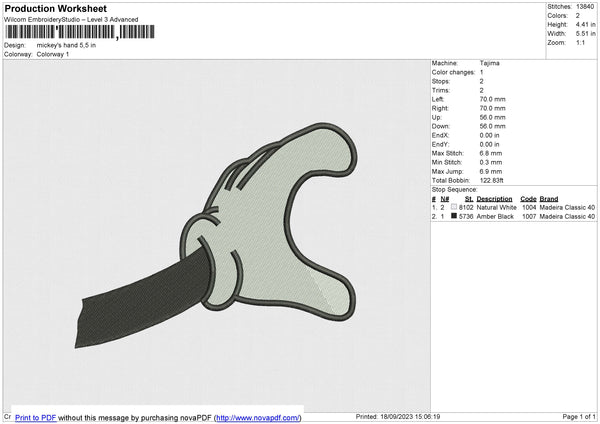600x424 pixels.
Task: Click the Natural White color swatch
Action: point(454,207)
